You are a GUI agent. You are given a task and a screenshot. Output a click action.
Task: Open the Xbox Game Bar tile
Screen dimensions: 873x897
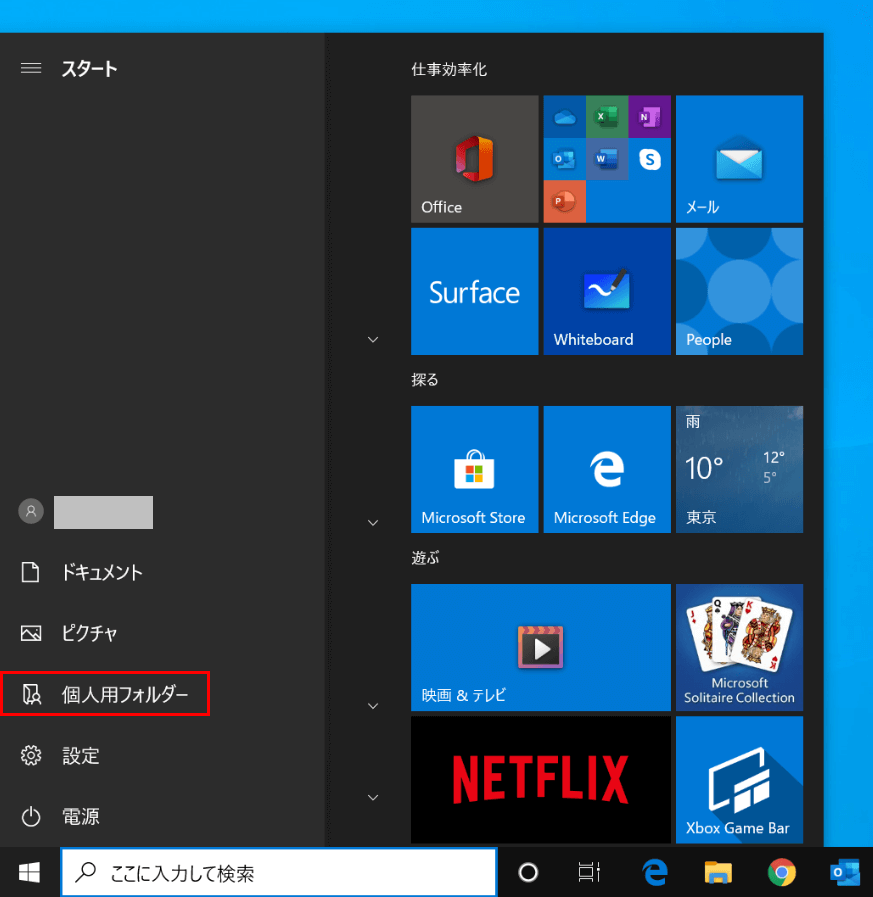739,780
